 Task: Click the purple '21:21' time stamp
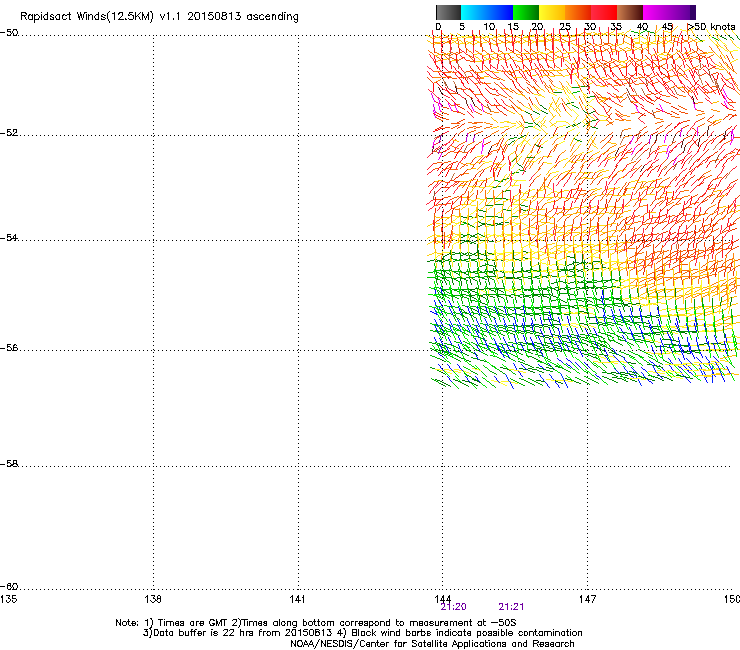tap(511, 607)
